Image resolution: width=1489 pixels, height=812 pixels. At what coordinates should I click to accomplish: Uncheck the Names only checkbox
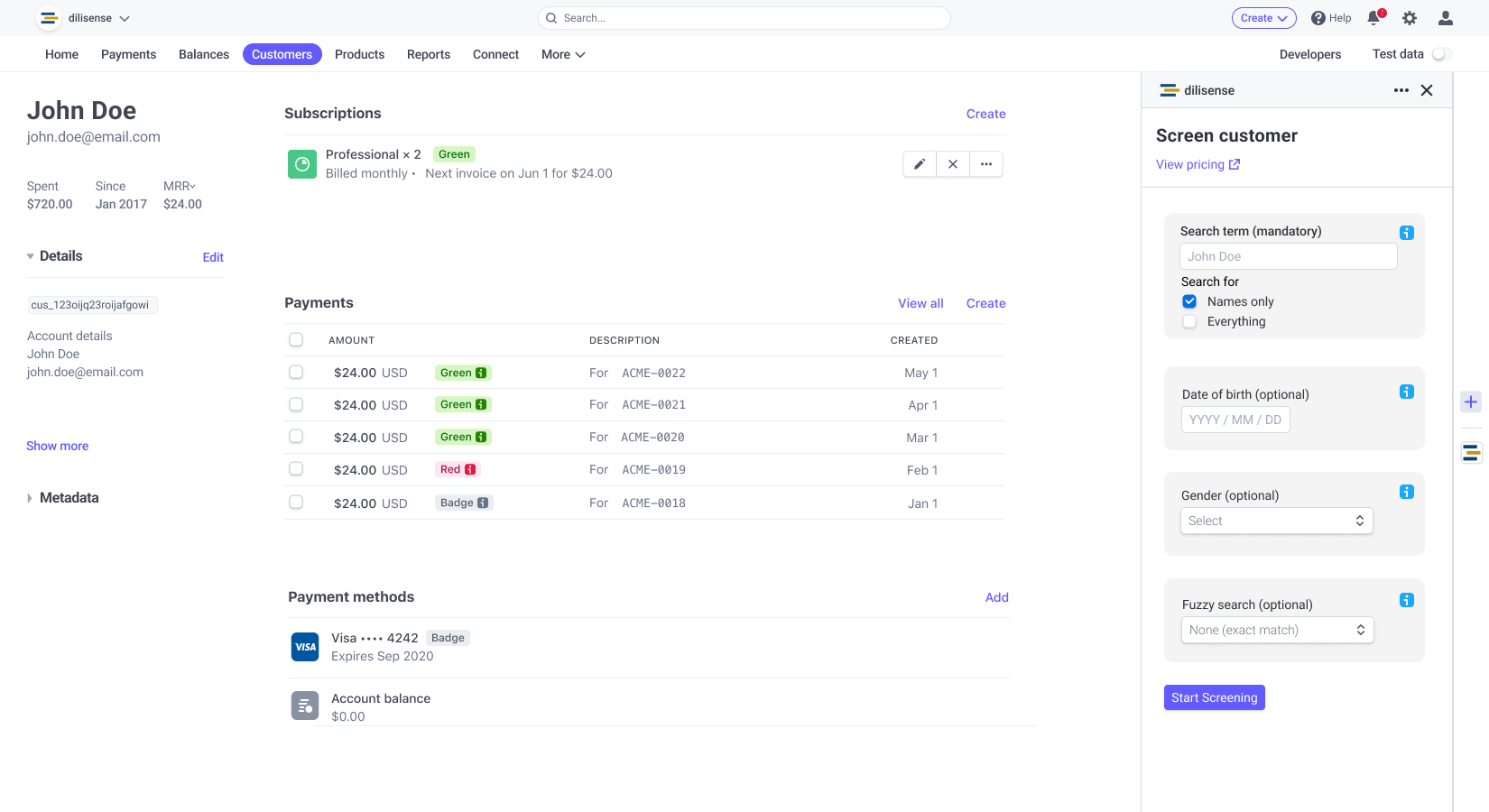(1189, 301)
